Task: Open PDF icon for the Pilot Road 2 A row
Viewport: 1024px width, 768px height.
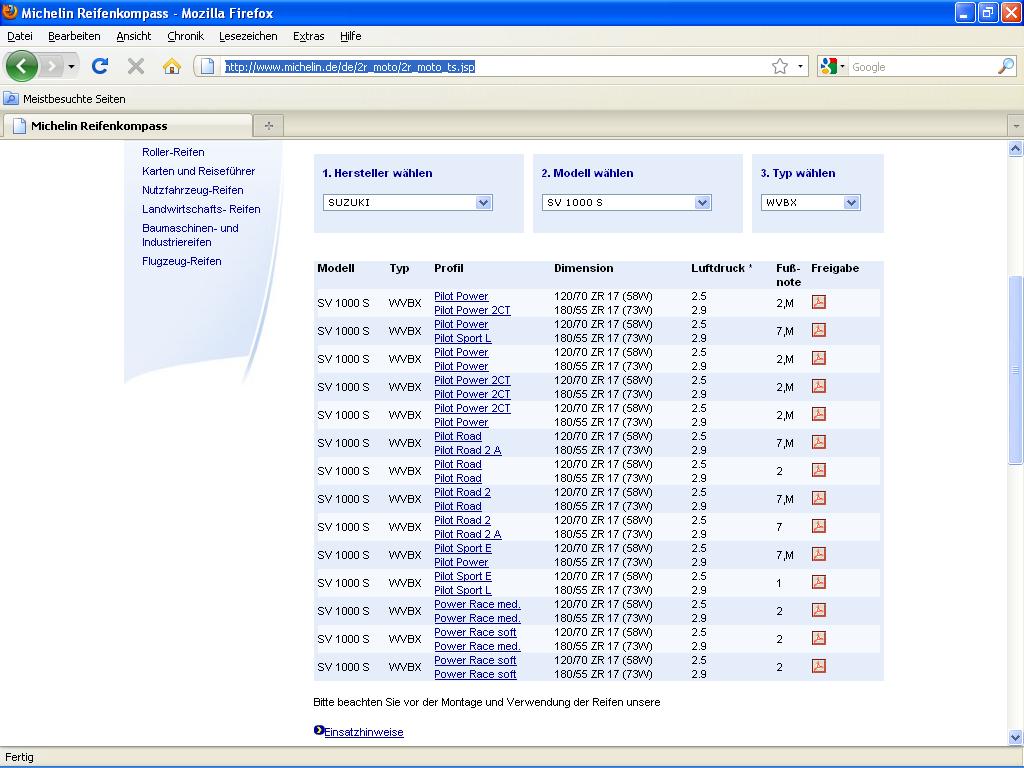Action: click(818, 442)
